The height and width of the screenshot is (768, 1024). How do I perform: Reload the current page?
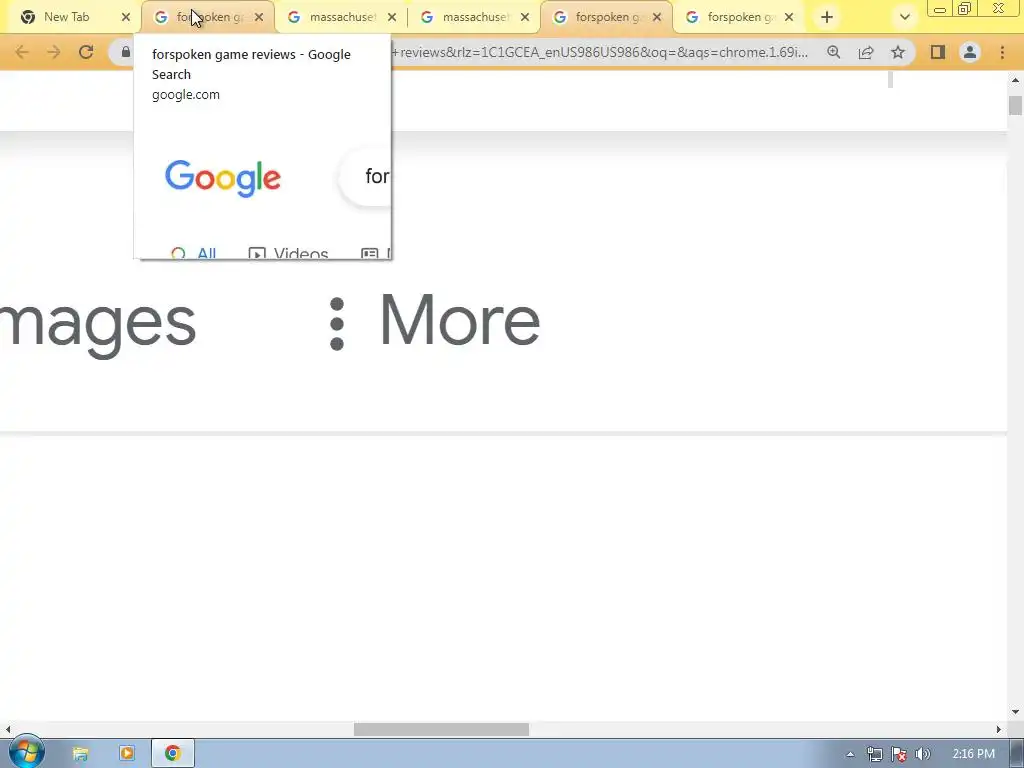86,52
